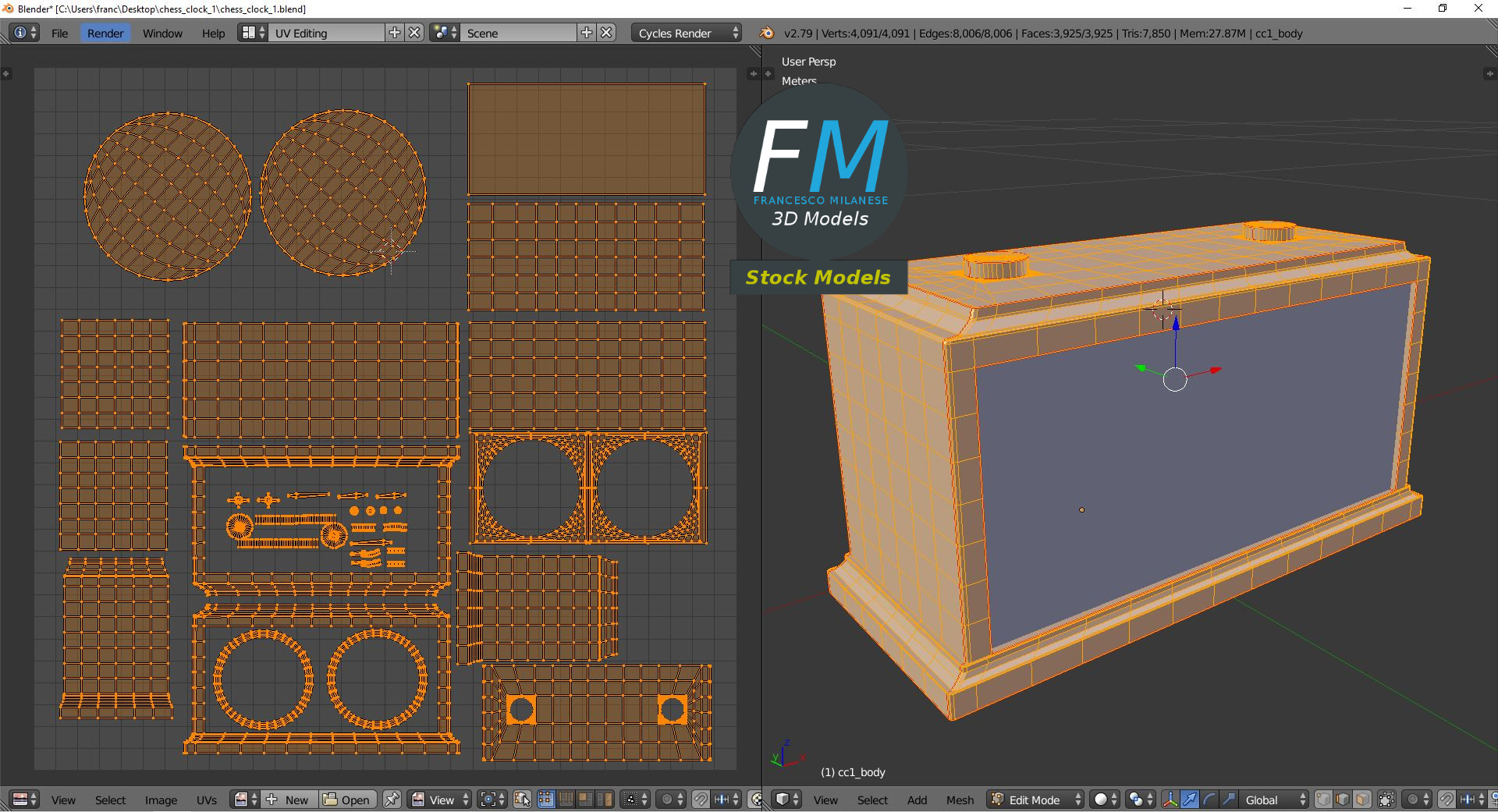Select UV edge selection mode
This screenshot has height=812, width=1498.
tap(565, 800)
